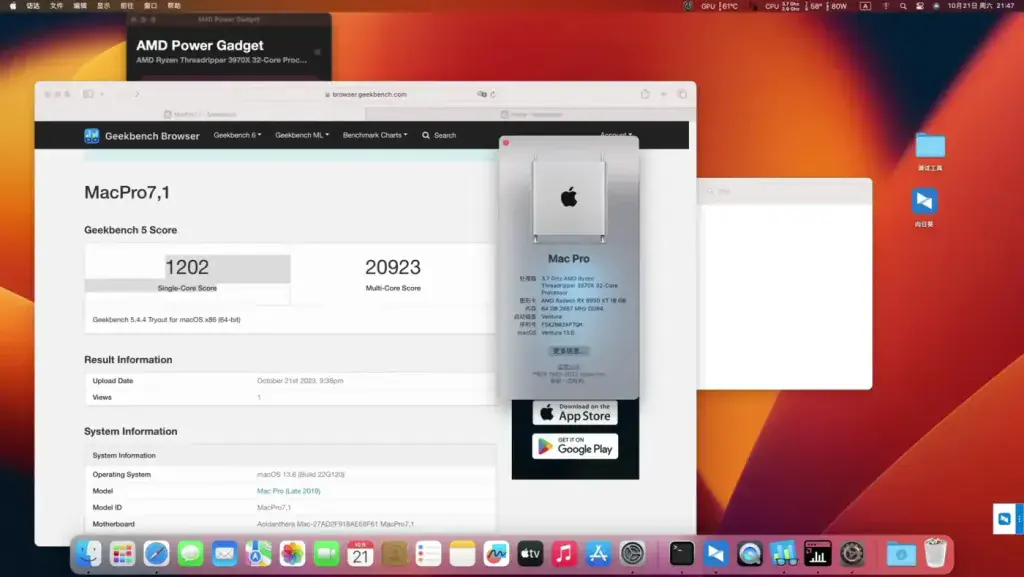Image resolution: width=1024 pixels, height=577 pixels.
Task: Open the Mac Pro (Late 2019) link
Action: tap(289, 491)
